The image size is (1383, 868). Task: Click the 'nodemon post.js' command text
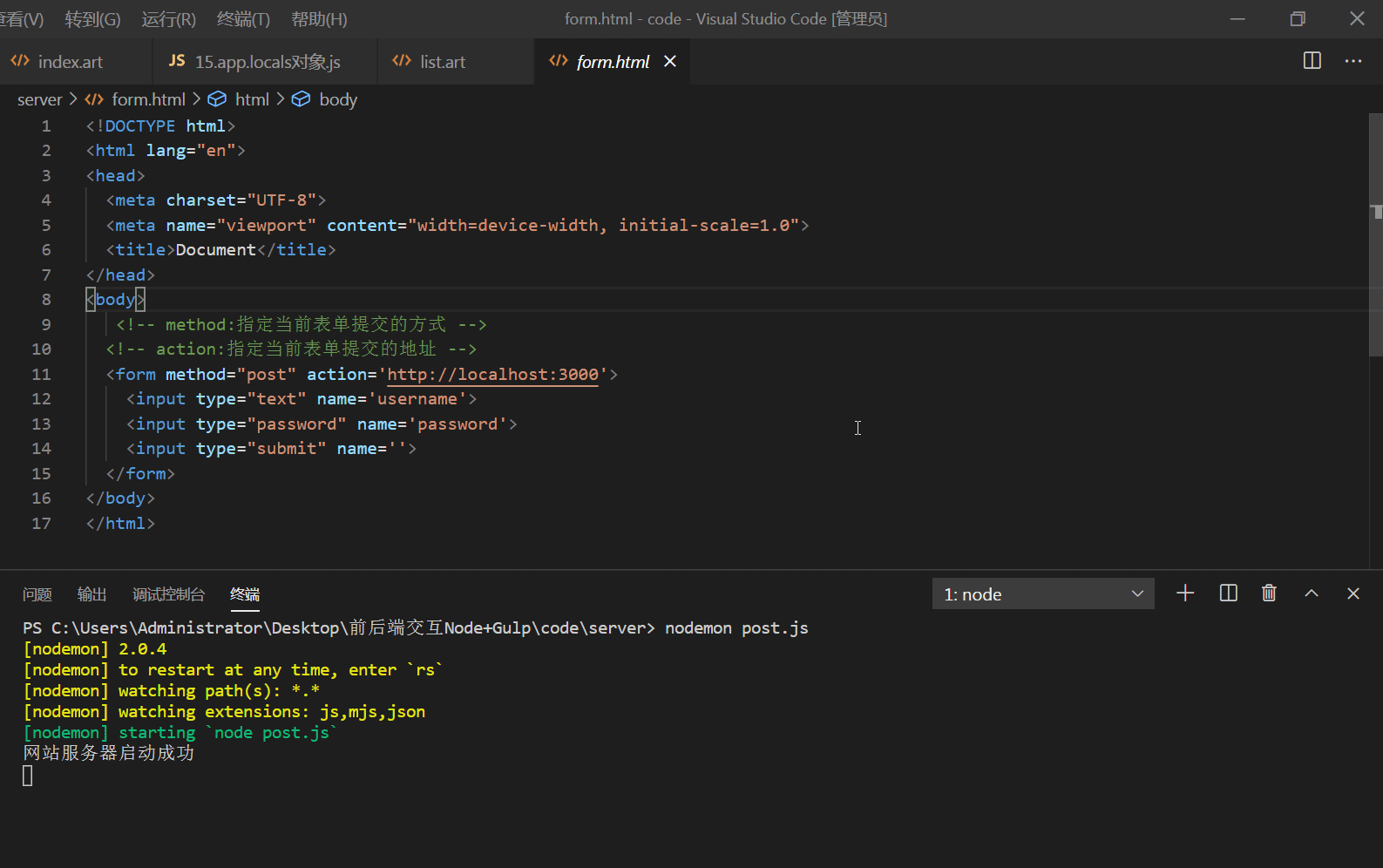[736, 628]
